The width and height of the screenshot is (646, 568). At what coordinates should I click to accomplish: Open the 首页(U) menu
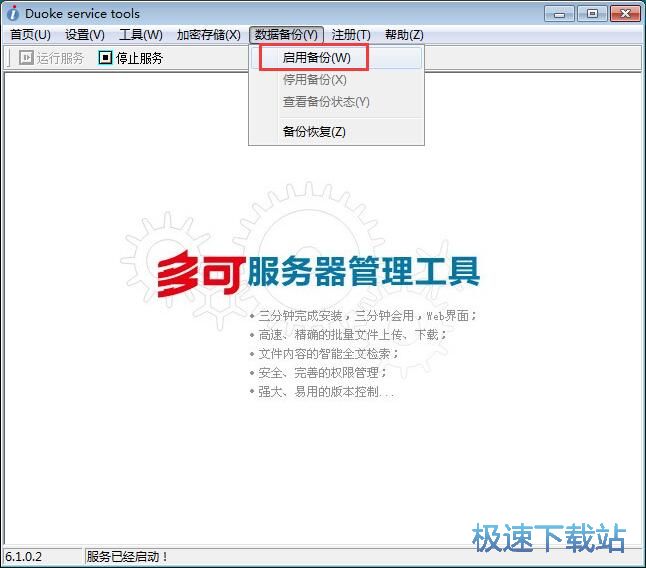click(x=30, y=35)
